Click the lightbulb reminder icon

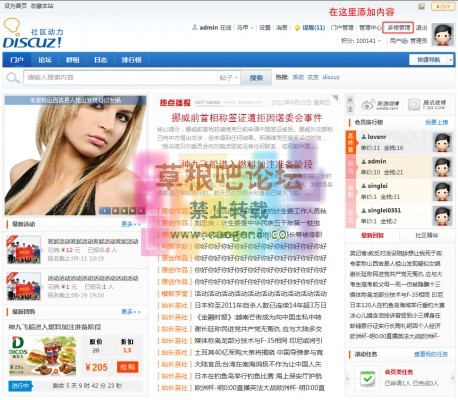point(297,28)
